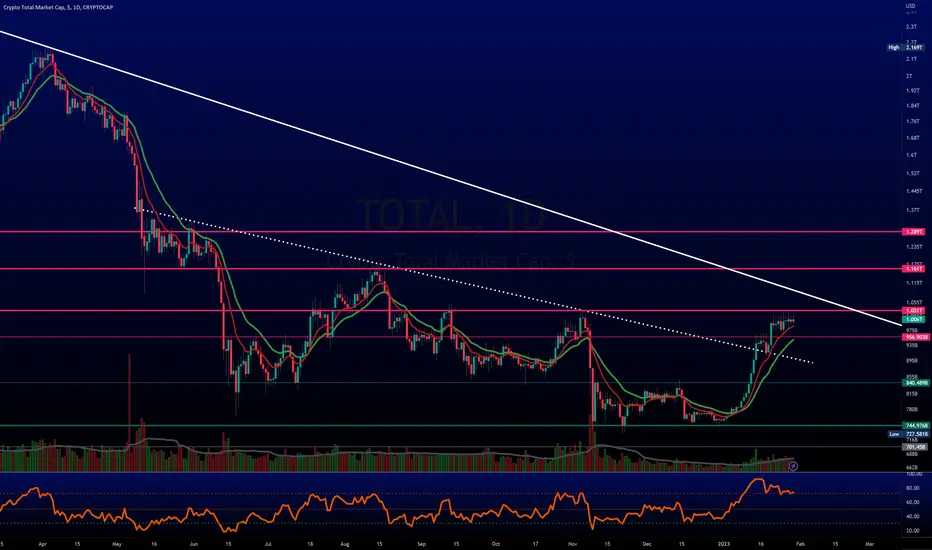Click the 'Nov' label on the time axis
The width and height of the screenshot is (932, 550).
tap(572, 544)
